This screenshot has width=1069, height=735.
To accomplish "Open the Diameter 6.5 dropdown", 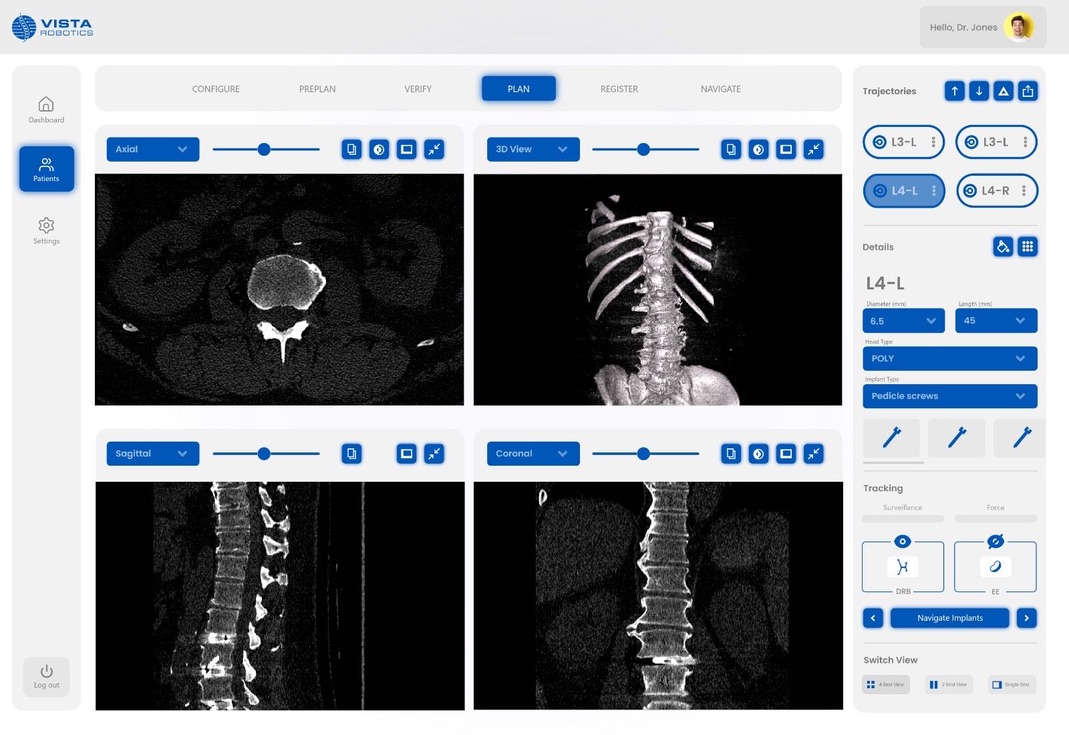I will (903, 320).
